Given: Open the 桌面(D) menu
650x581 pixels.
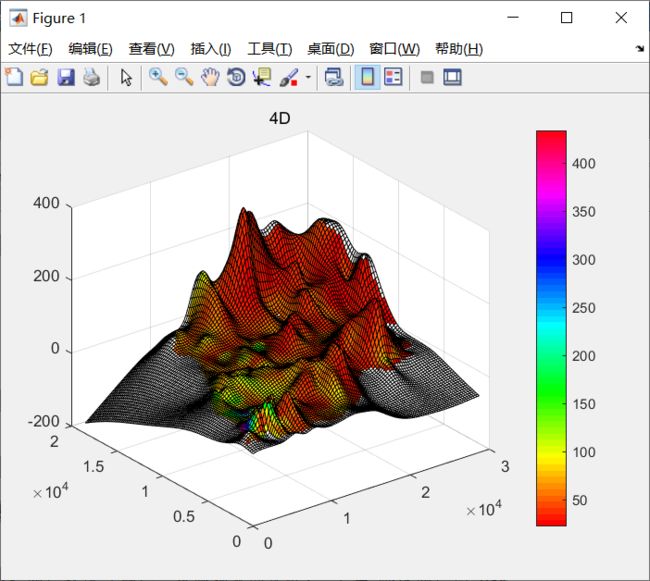Looking at the screenshot, I should [330, 49].
